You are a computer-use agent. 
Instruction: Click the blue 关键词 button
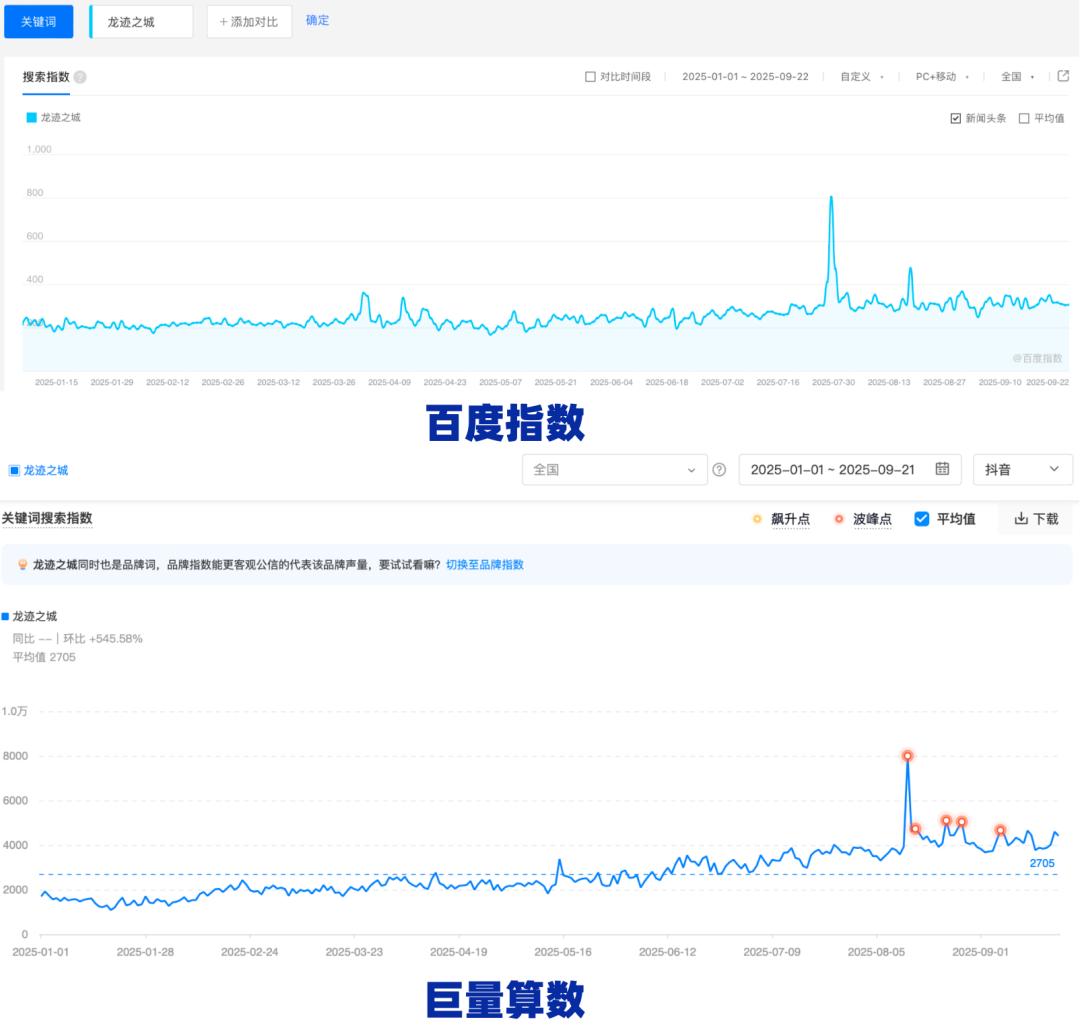pyautogui.click(x=39, y=21)
